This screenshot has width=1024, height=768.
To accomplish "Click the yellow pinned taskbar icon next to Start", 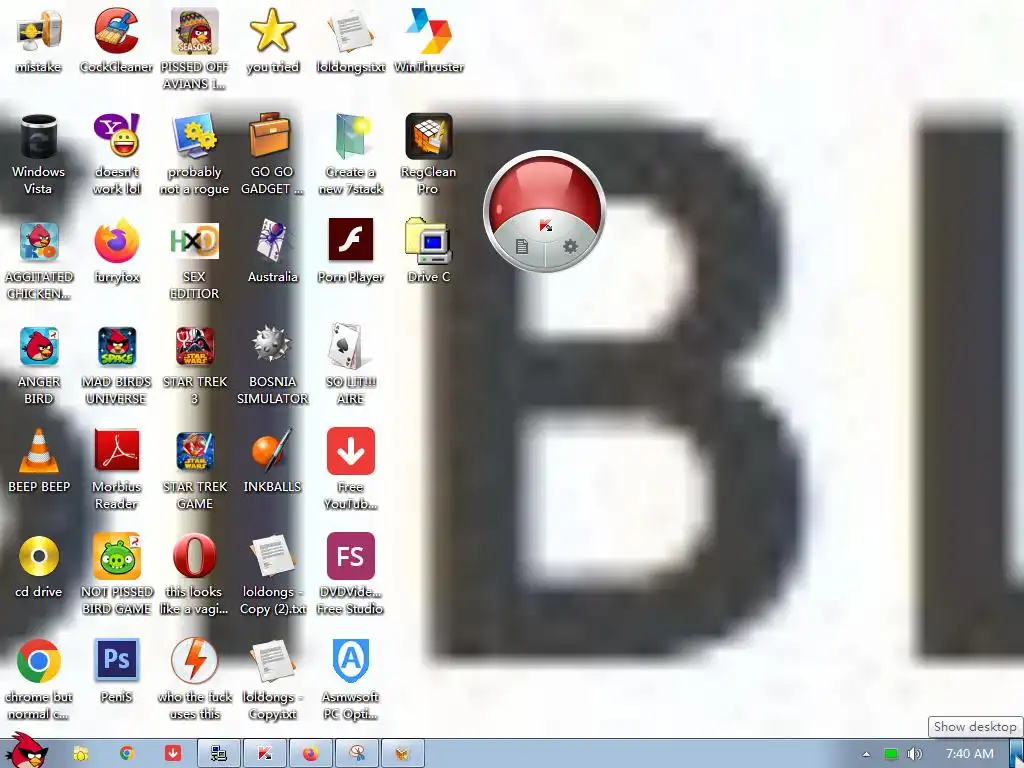I will coord(80,754).
